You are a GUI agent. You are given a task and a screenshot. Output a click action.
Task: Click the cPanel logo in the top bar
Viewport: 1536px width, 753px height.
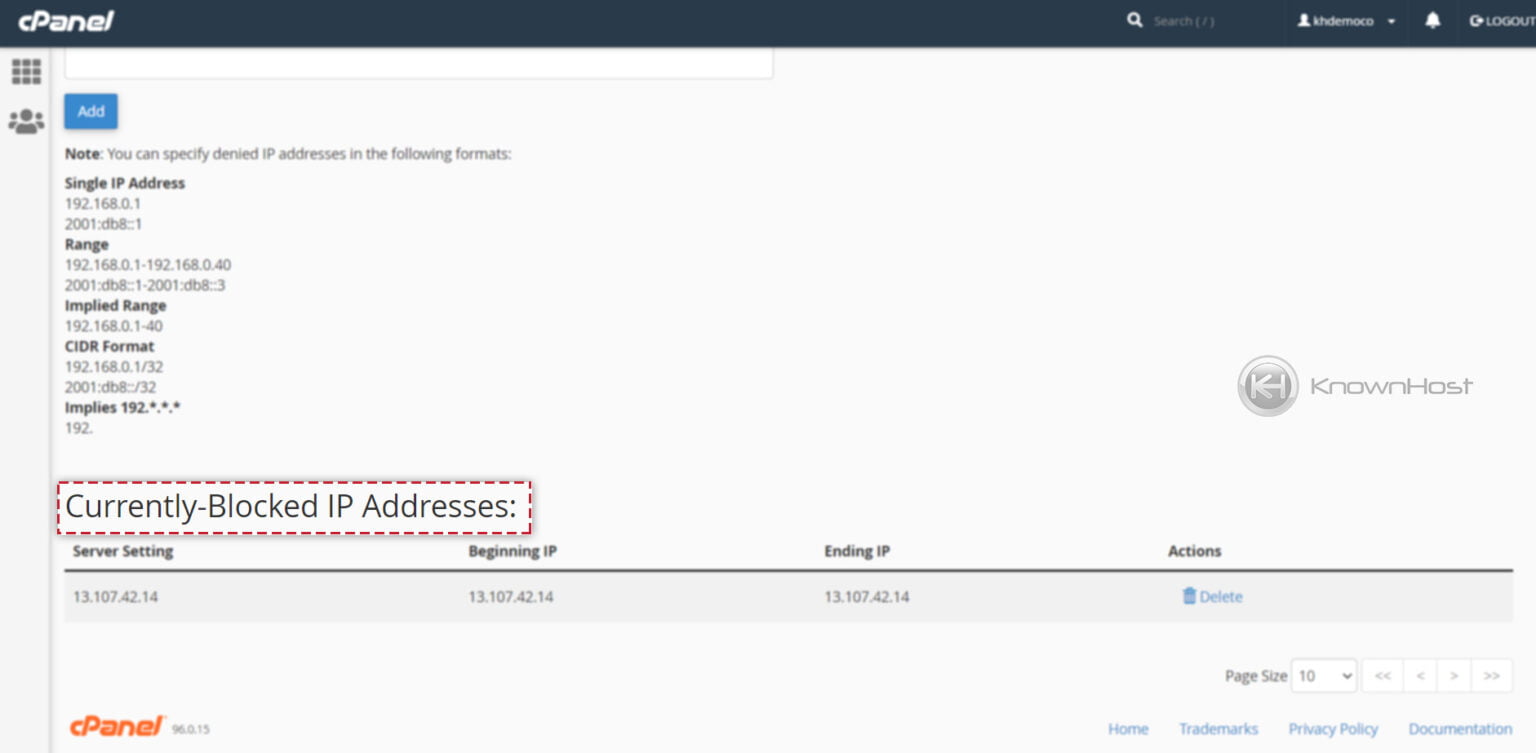66,20
